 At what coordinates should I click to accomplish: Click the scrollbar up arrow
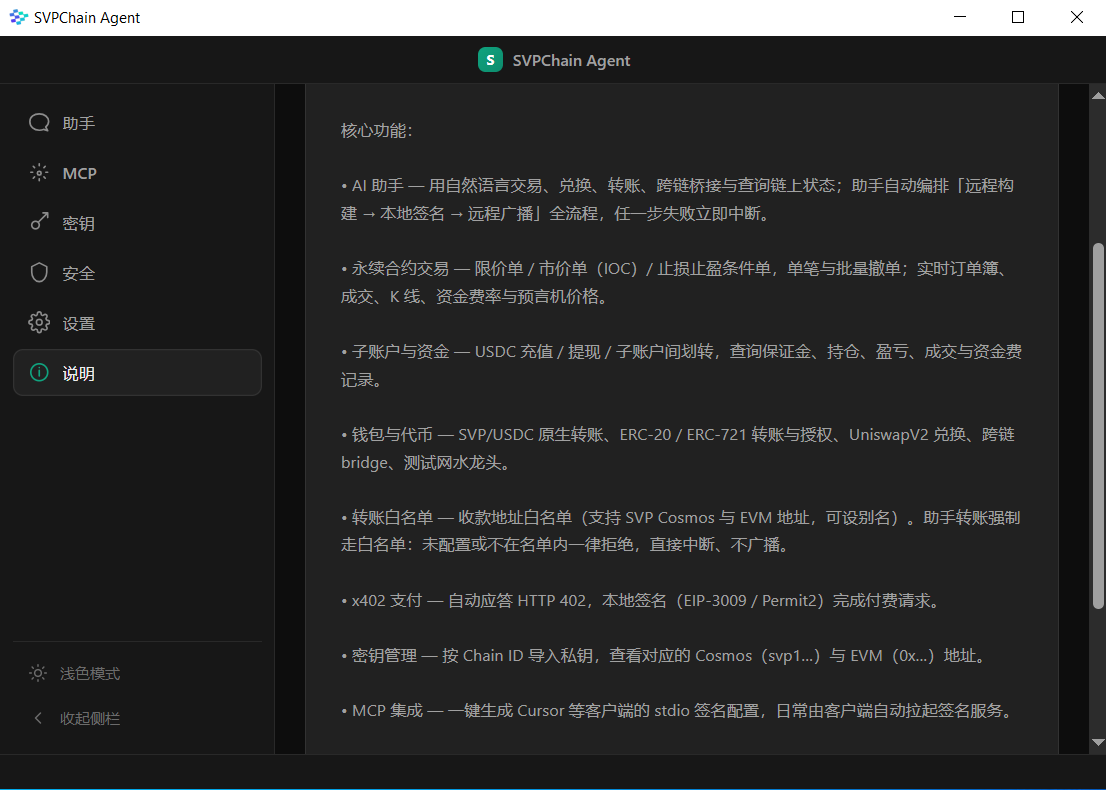(x=1098, y=95)
